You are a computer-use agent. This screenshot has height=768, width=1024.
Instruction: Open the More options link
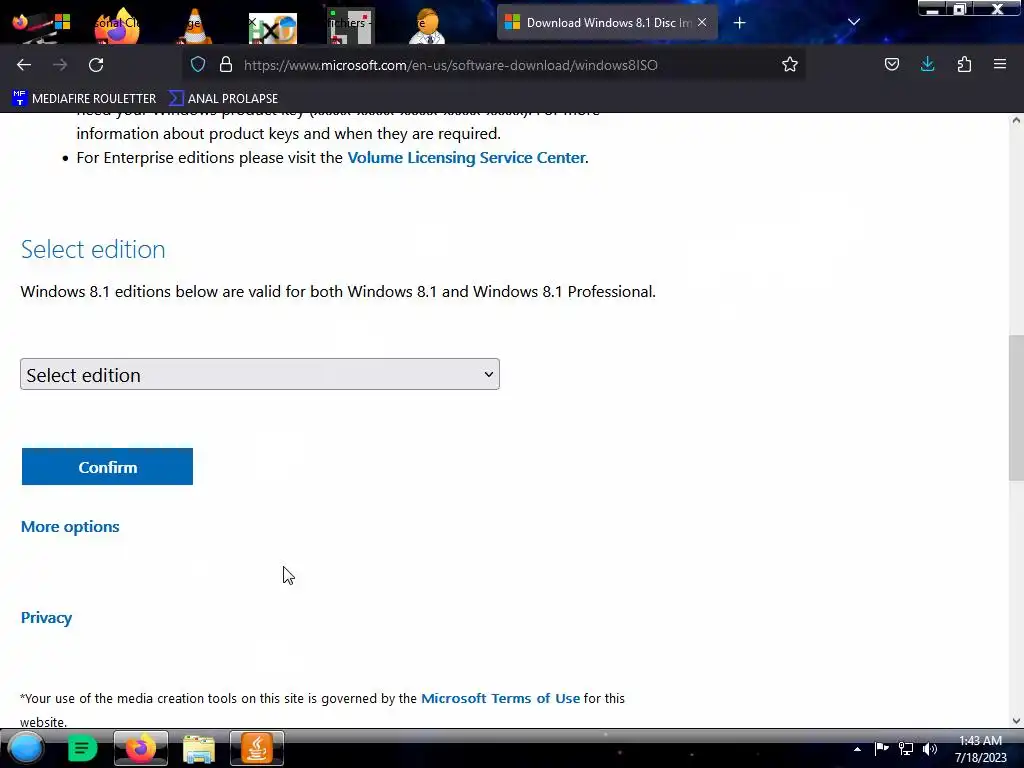(x=70, y=526)
